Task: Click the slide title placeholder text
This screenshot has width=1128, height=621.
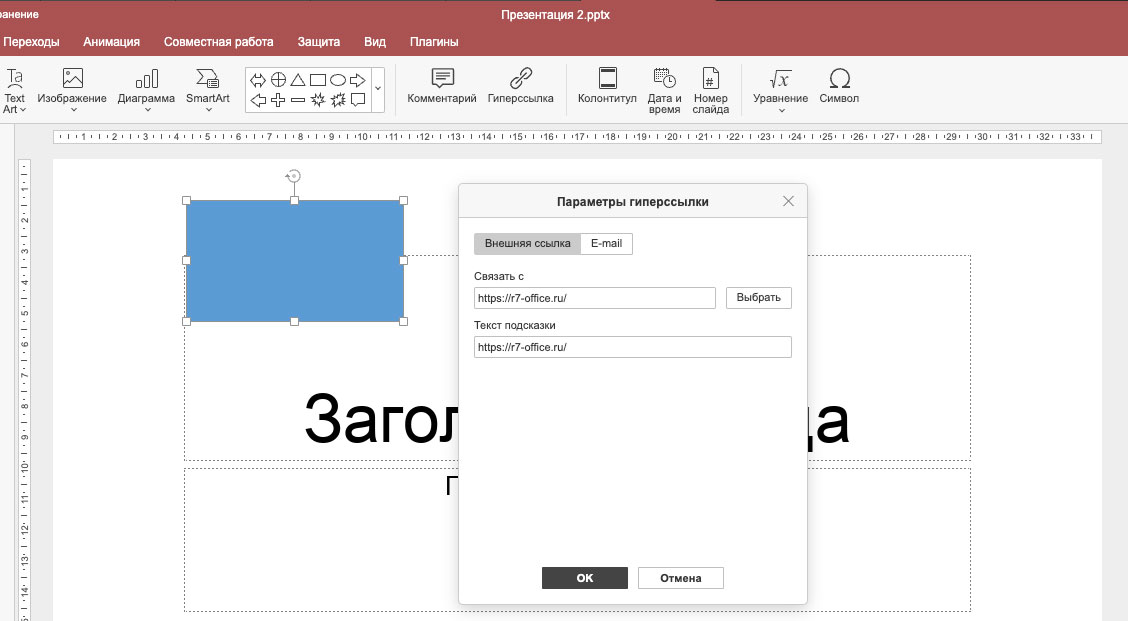Action: [380, 420]
